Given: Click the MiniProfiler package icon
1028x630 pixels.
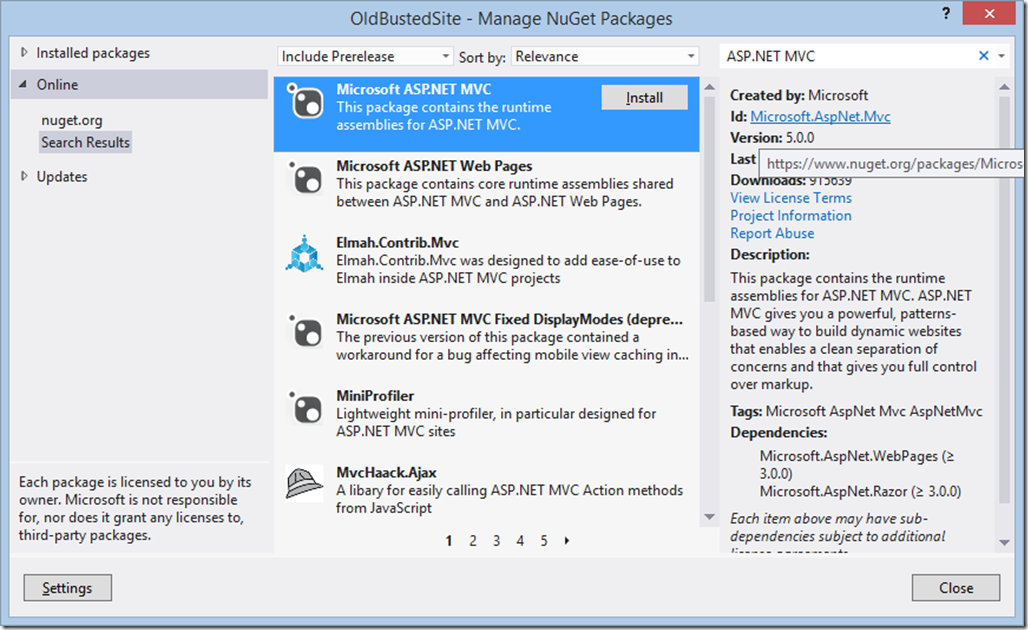Looking at the screenshot, I should coord(304,408).
